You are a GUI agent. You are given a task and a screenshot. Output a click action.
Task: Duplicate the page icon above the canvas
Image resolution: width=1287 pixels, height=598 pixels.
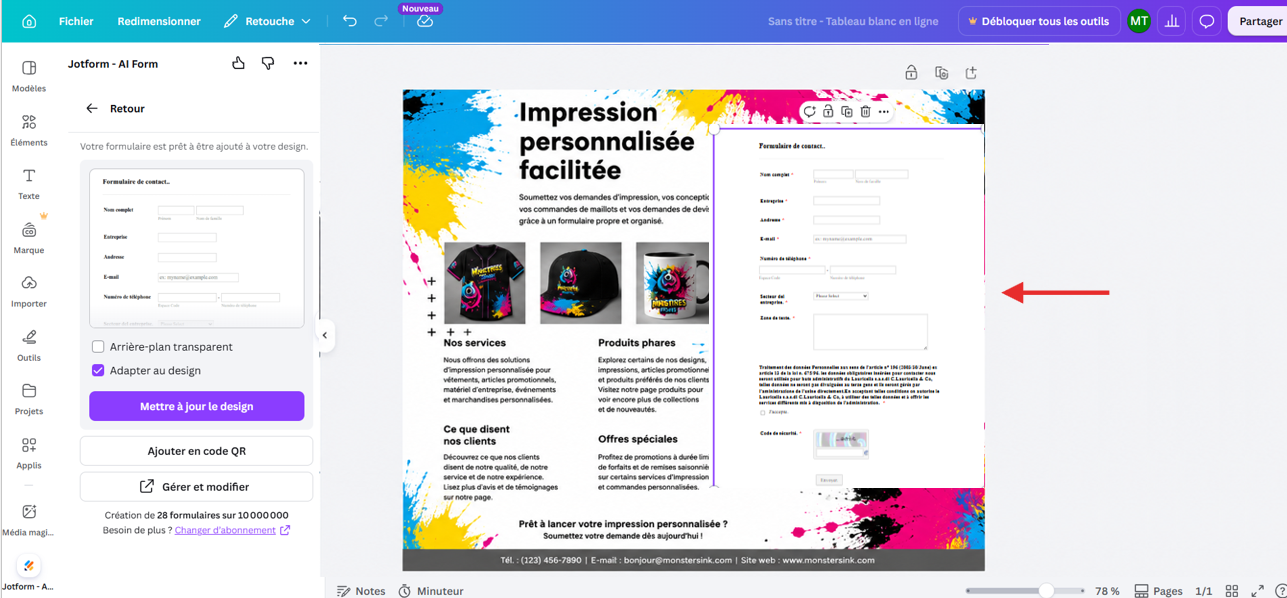[x=941, y=72]
